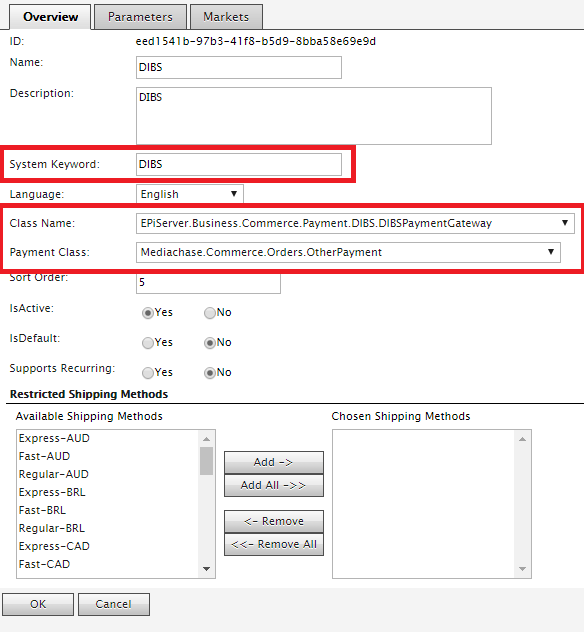Click the System Keyword input field

point(239,164)
